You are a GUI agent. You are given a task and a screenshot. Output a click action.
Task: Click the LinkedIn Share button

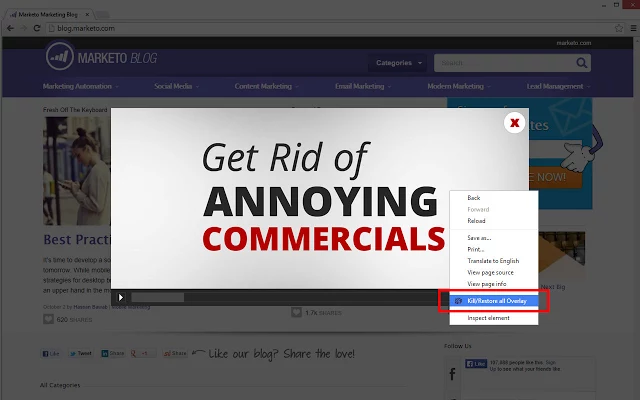(113, 353)
